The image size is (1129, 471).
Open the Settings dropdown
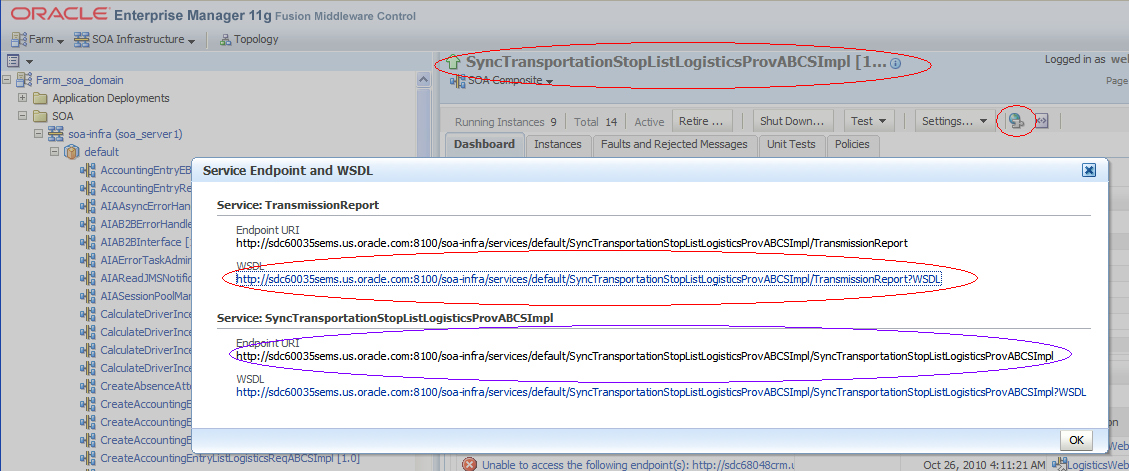pos(955,121)
